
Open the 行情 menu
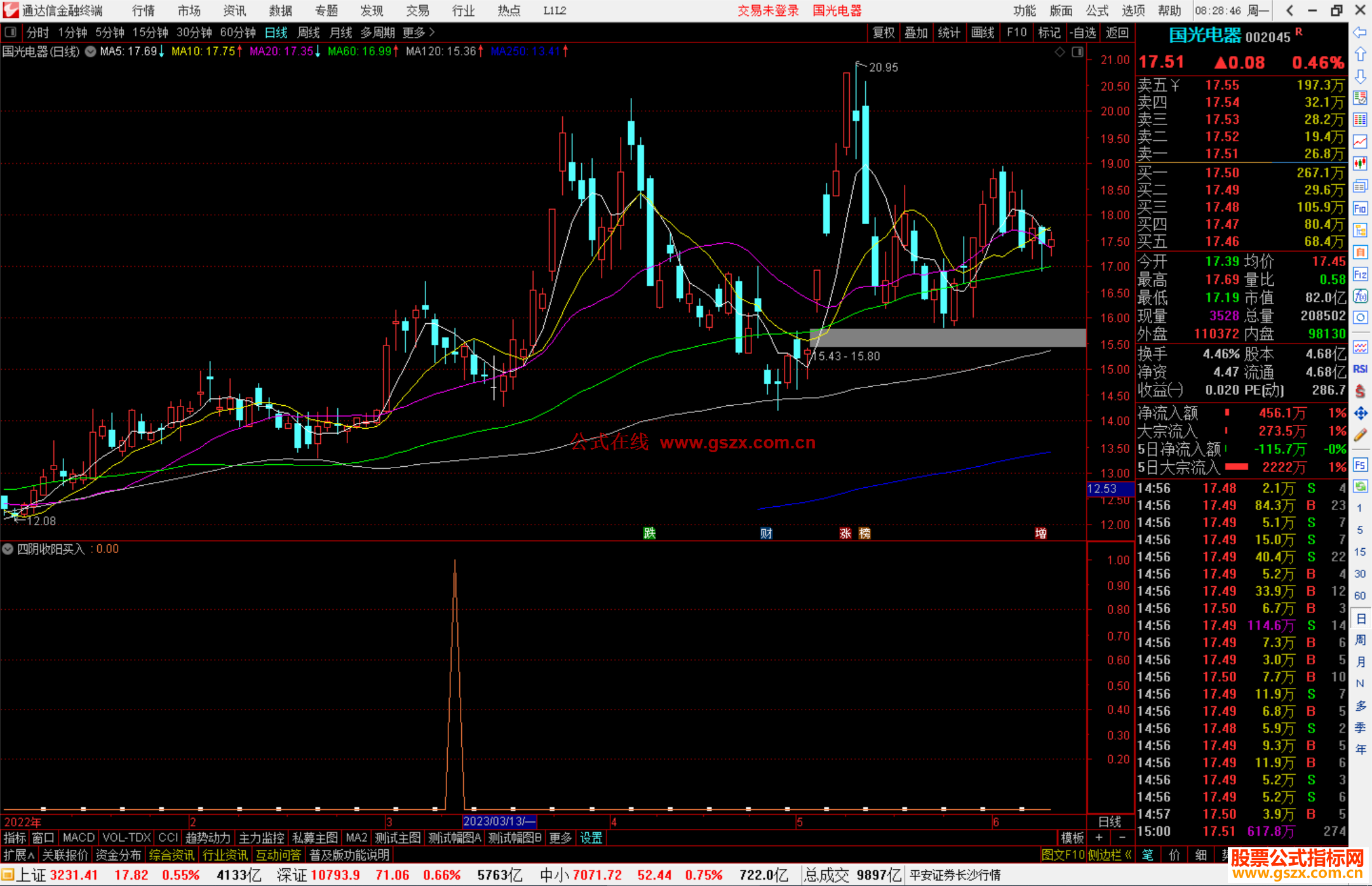[x=143, y=10]
